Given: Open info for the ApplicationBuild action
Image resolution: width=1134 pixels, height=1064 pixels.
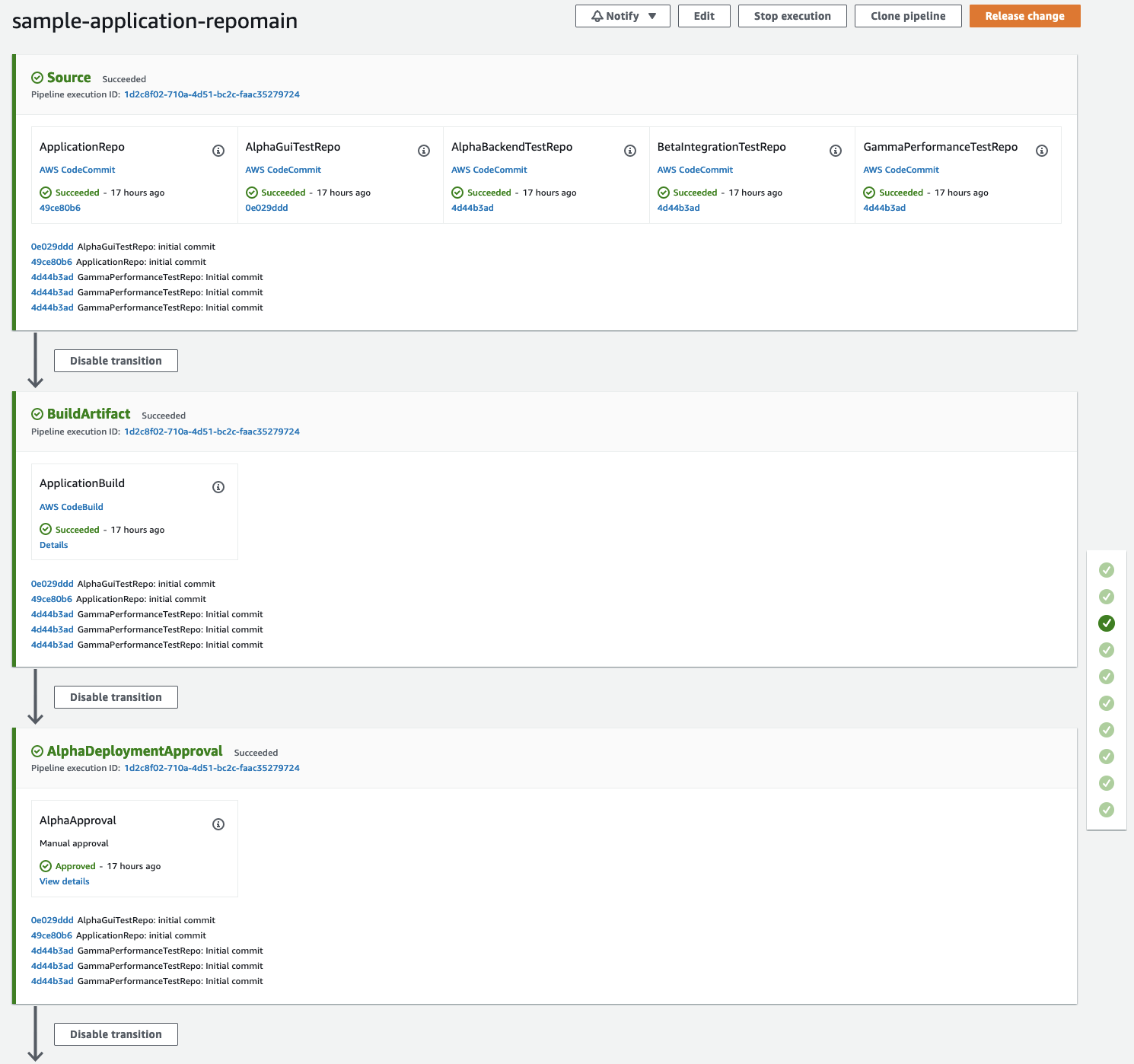Looking at the screenshot, I should point(218,486).
